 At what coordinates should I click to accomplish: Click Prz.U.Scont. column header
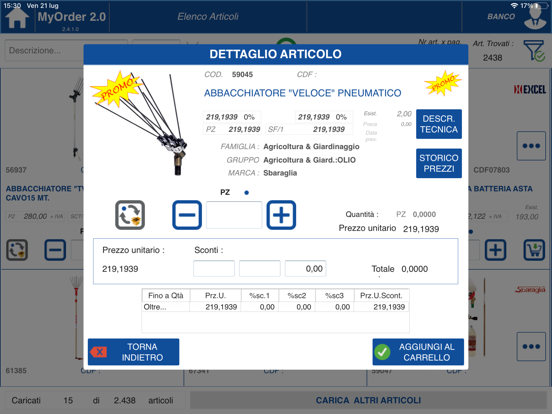pyautogui.click(x=381, y=295)
